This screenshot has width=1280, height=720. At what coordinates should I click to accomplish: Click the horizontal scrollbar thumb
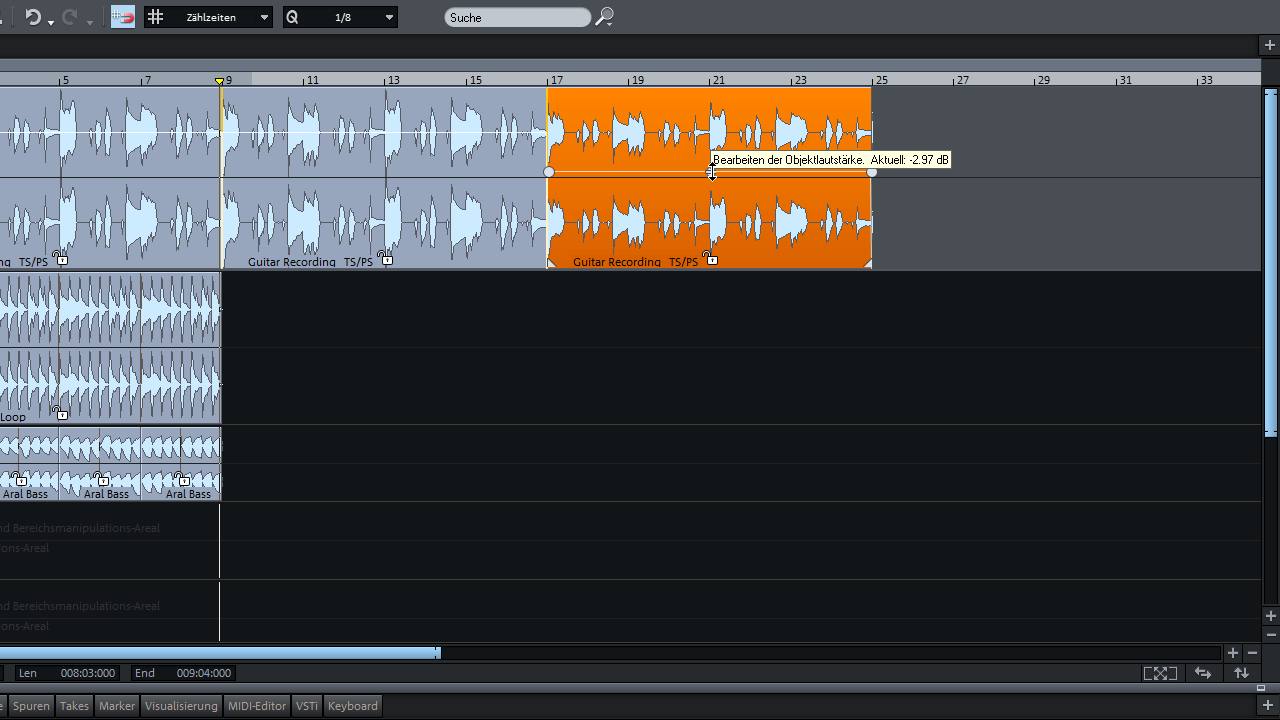coord(220,653)
